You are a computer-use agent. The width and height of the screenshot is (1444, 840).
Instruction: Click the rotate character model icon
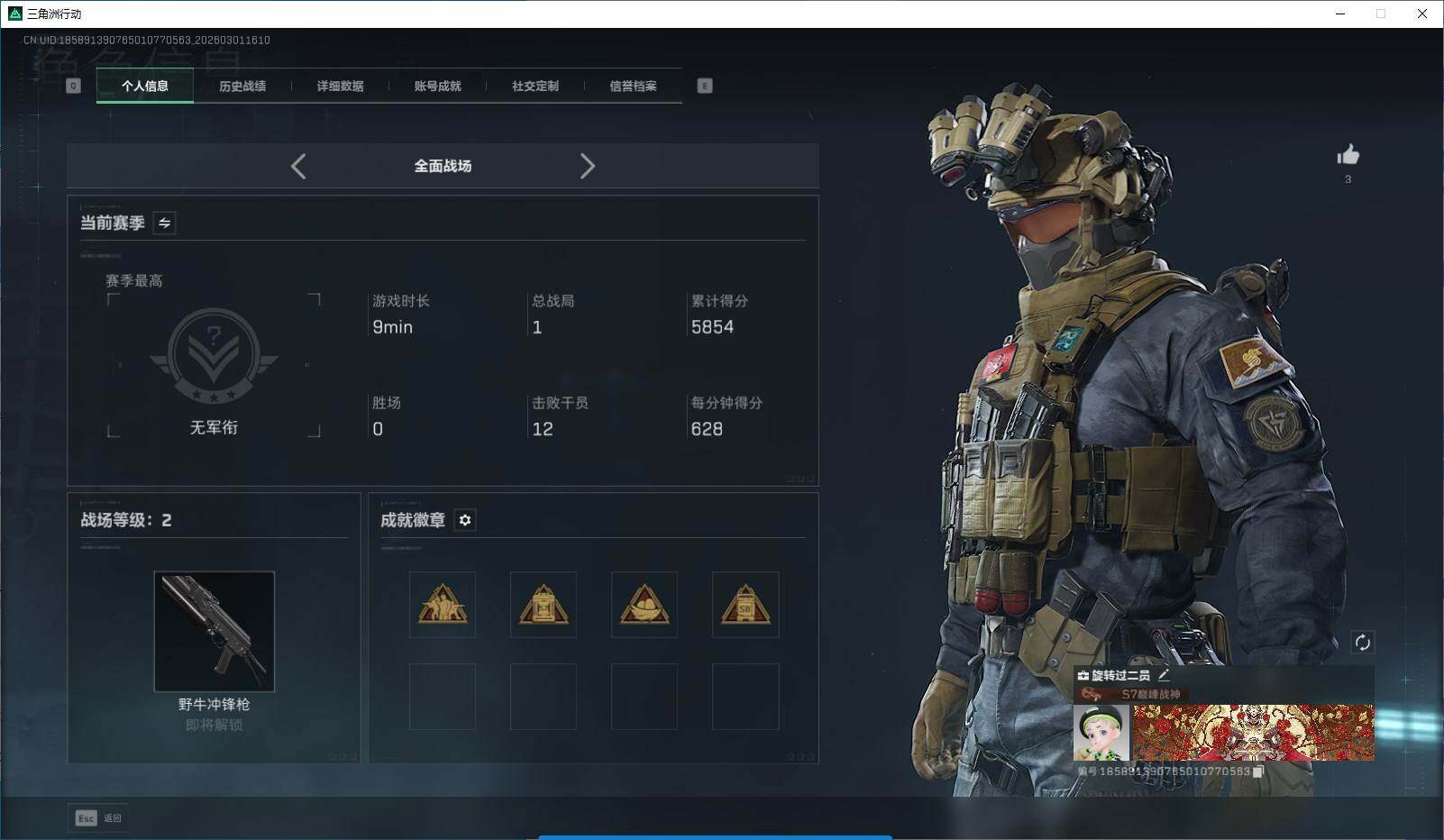pyautogui.click(x=1362, y=643)
